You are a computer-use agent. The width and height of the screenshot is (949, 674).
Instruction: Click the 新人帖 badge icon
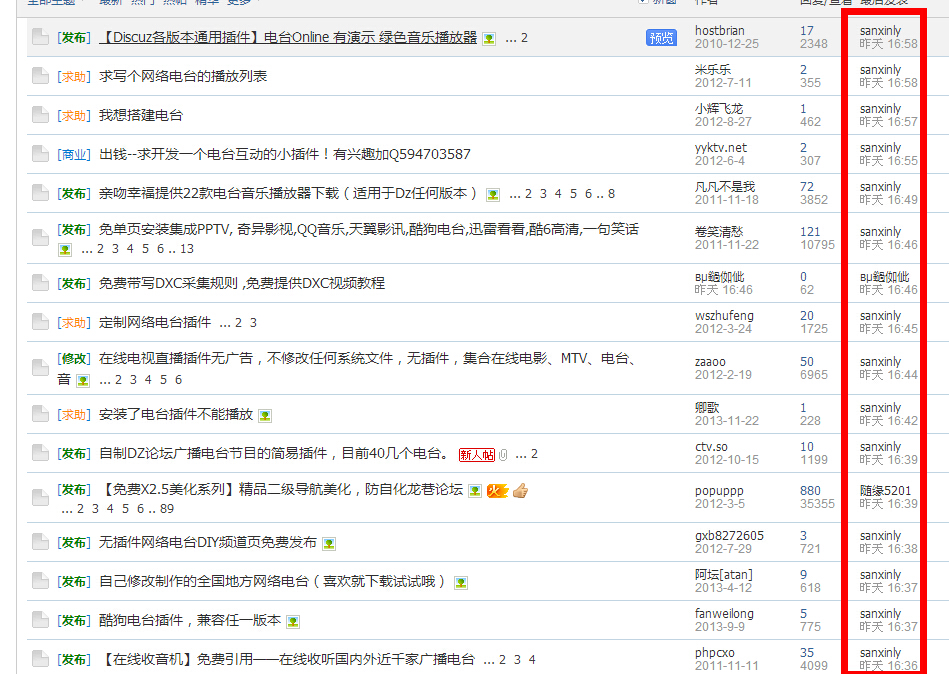click(x=477, y=454)
